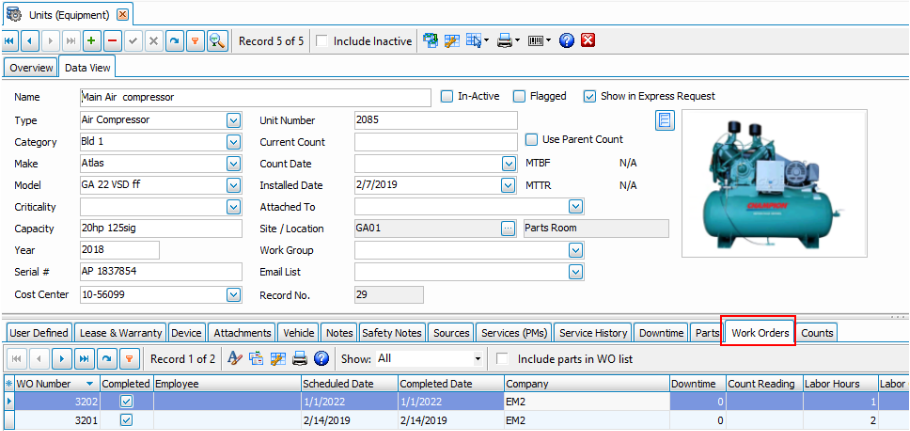Refresh the unit data in top toolbar

click(174, 41)
